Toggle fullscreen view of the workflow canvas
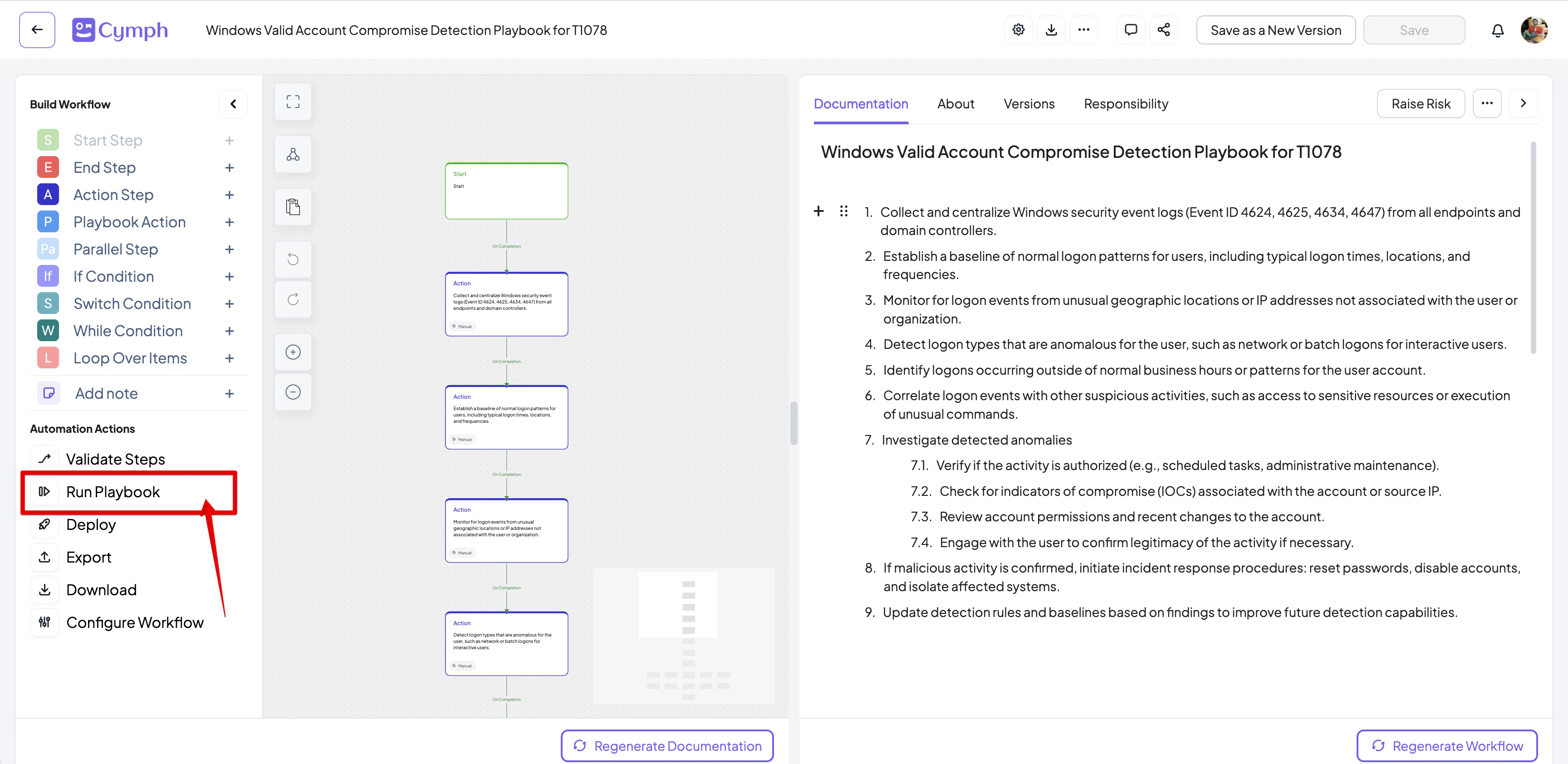The width and height of the screenshot is (1568, 764). point(293,102)
